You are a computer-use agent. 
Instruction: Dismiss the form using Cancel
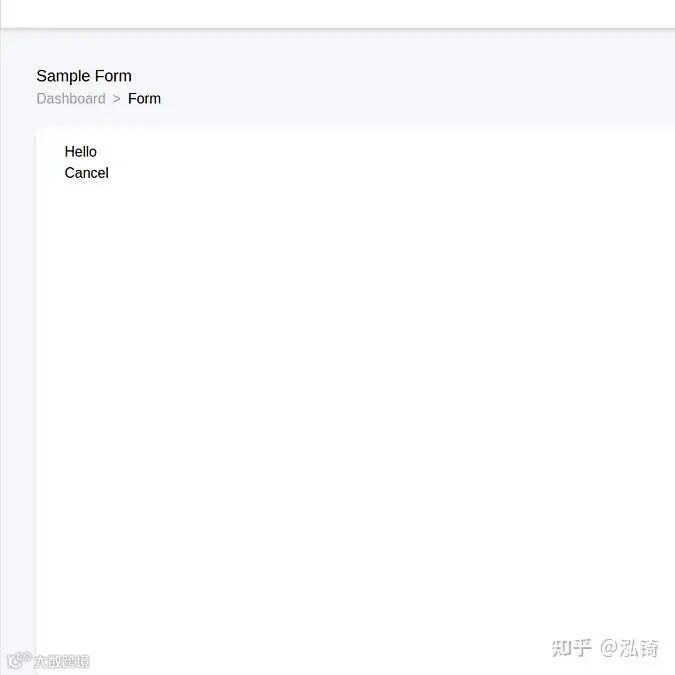87,173
